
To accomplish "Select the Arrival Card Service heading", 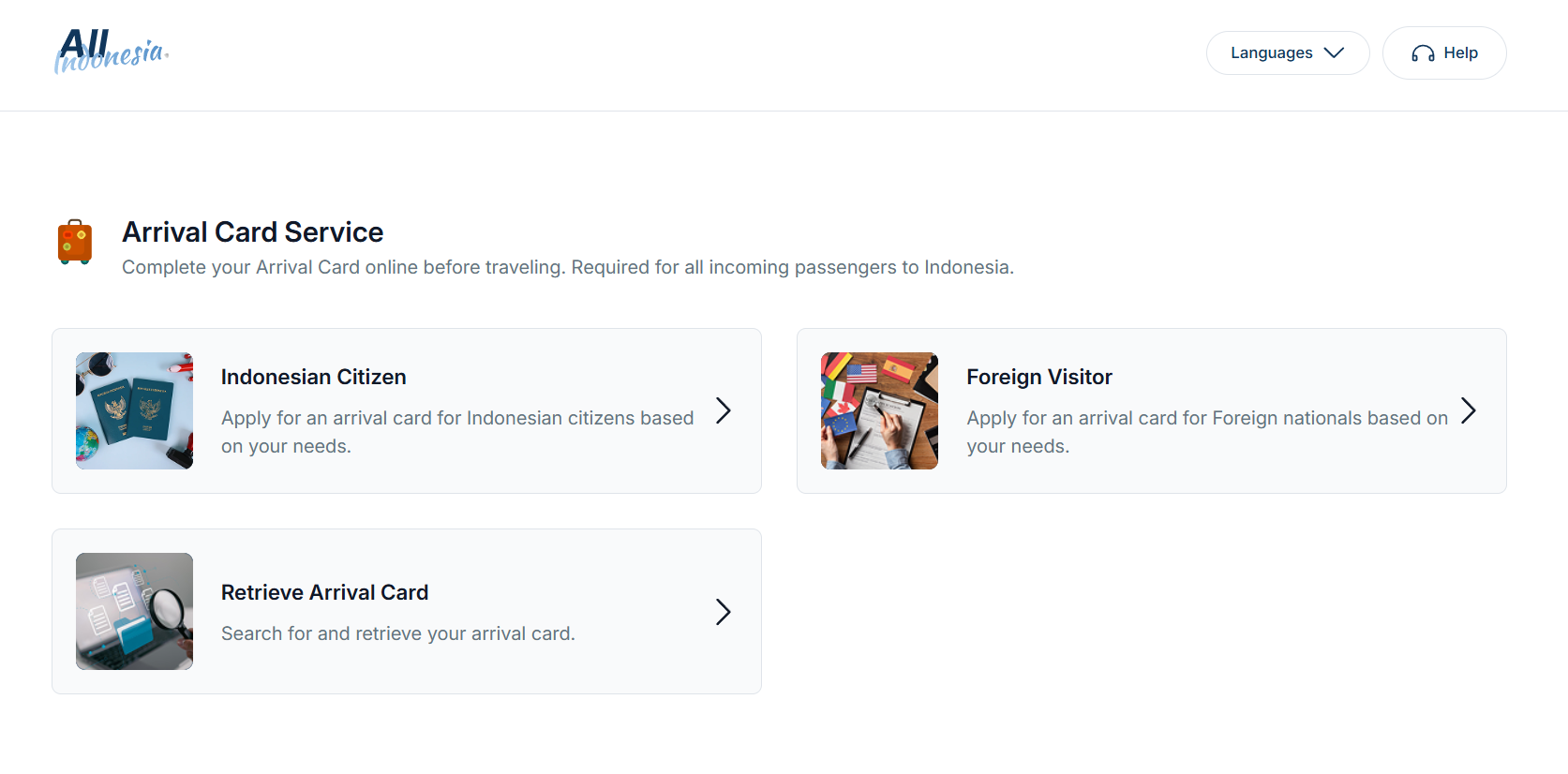I will (252, 231).
